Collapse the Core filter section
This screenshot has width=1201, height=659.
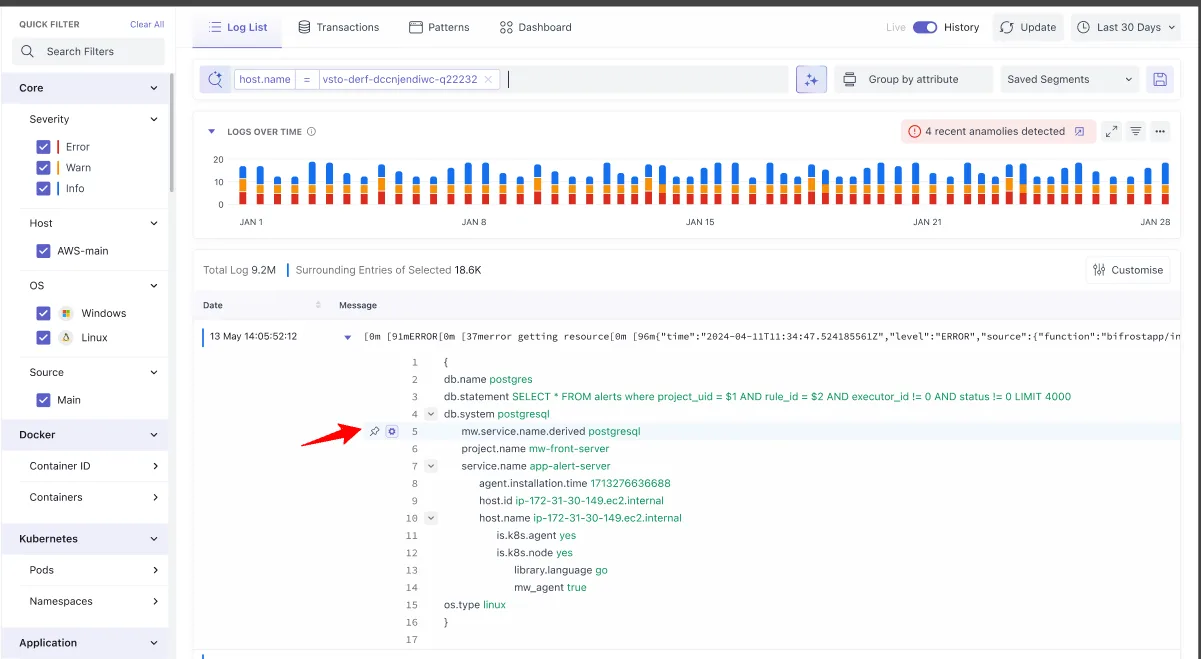(154, 88)
